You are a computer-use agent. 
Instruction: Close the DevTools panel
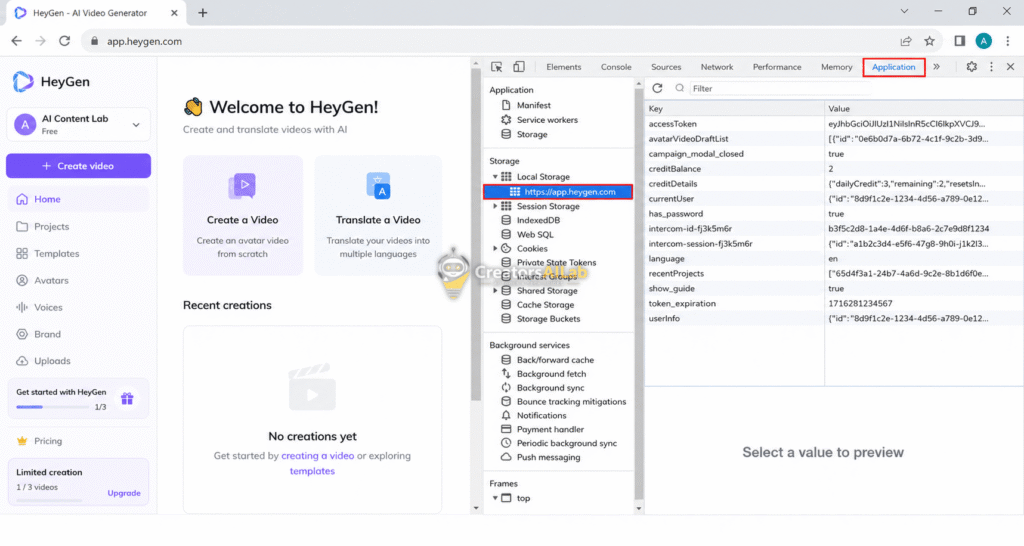(x=1010, y=67)
